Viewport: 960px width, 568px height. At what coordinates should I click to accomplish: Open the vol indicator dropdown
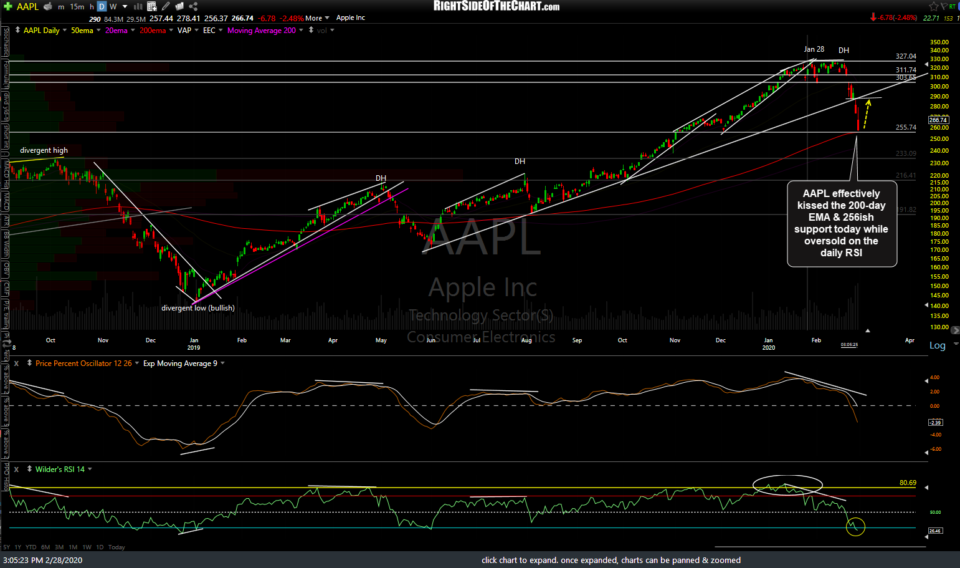(332, 30)
